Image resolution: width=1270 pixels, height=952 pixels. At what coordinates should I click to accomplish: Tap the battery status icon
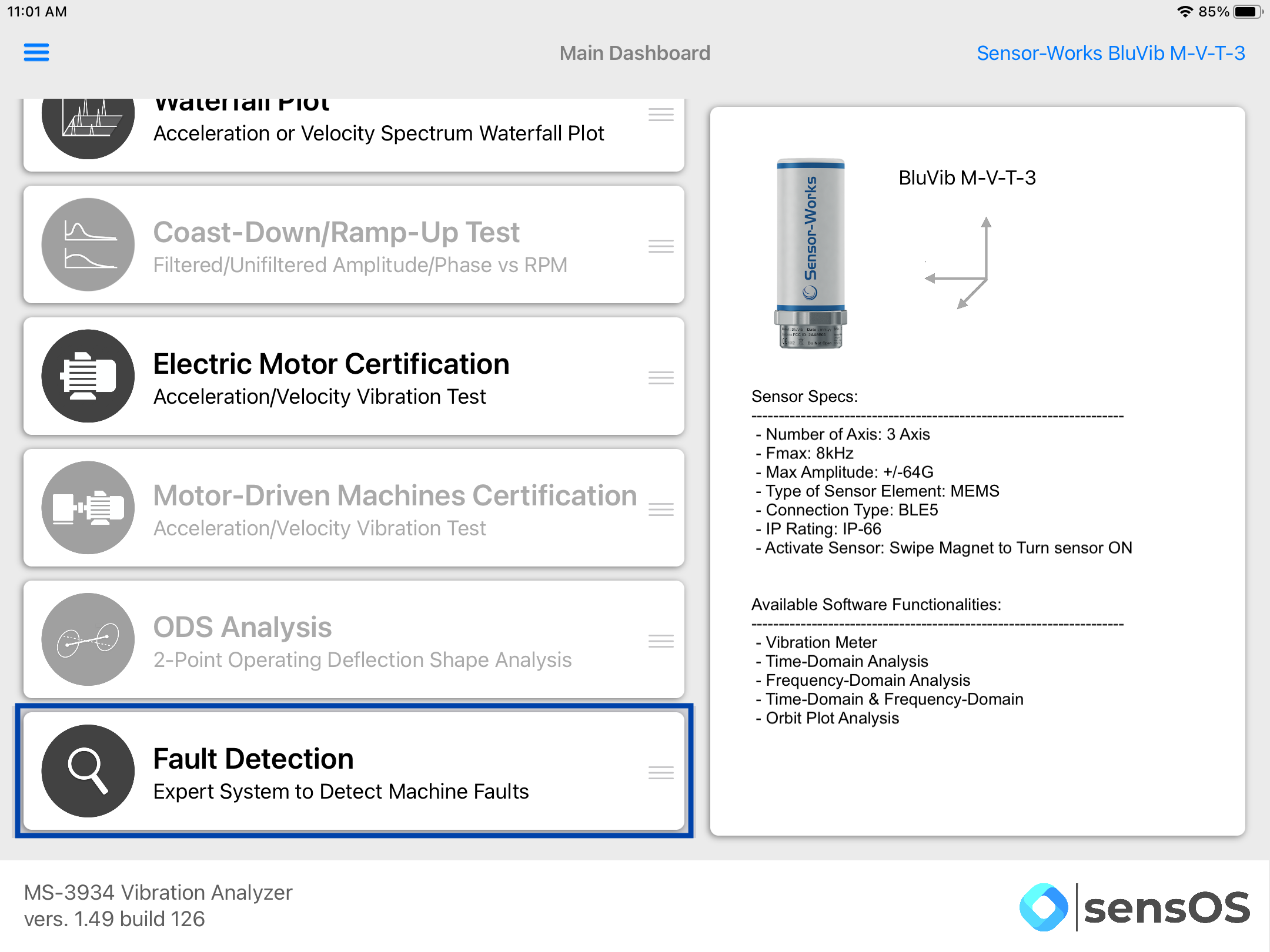pyautogui.click(x=1248, y=12)
